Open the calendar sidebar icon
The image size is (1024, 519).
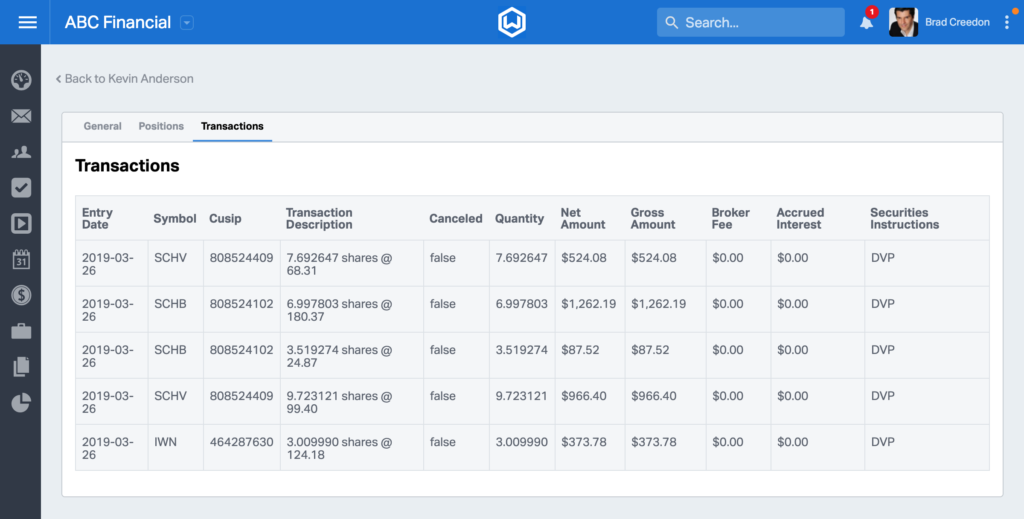pos(21,259)
